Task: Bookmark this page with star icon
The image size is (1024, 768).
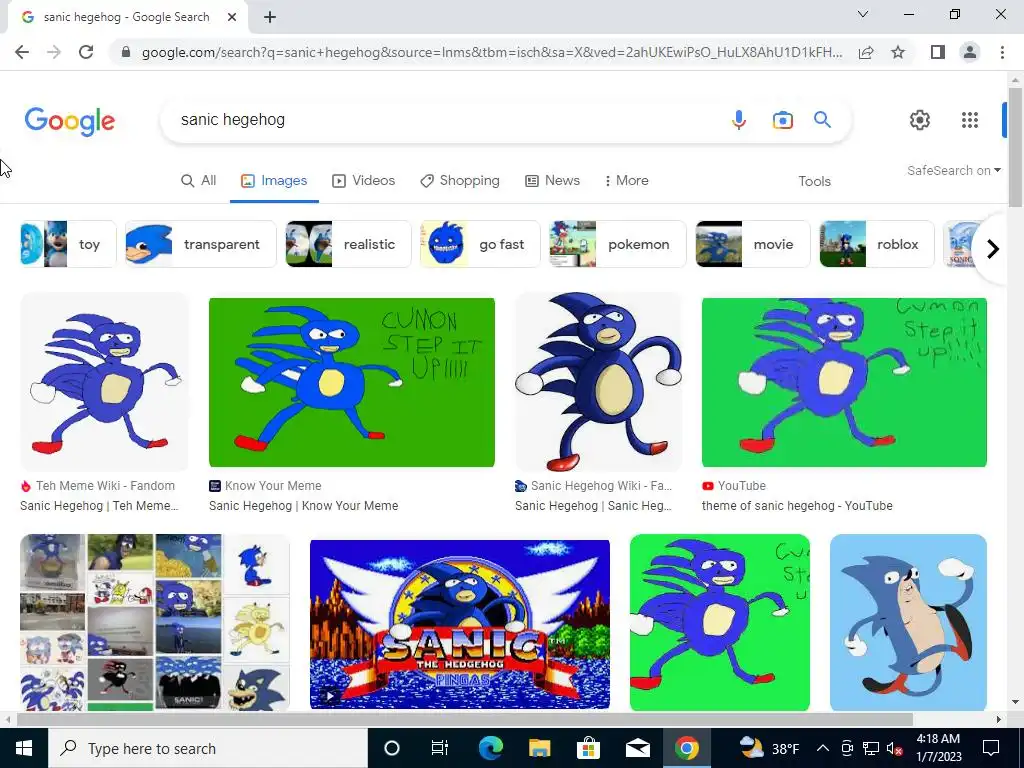Action: click(898, 52)
